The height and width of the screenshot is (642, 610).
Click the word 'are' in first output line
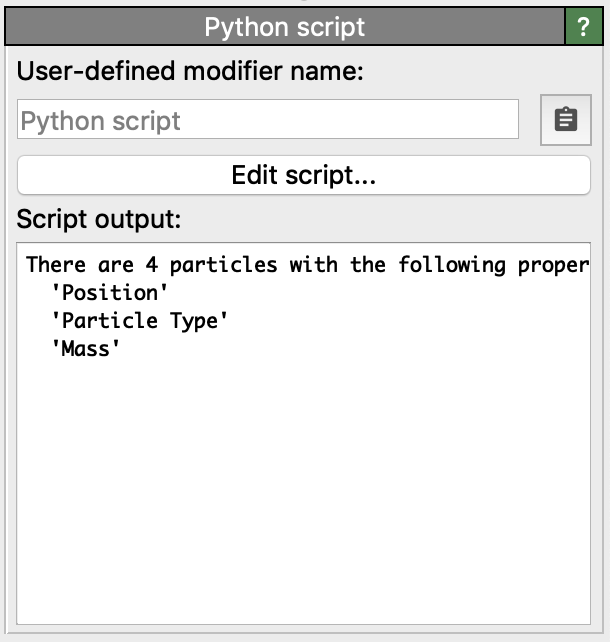click(115, 265)
